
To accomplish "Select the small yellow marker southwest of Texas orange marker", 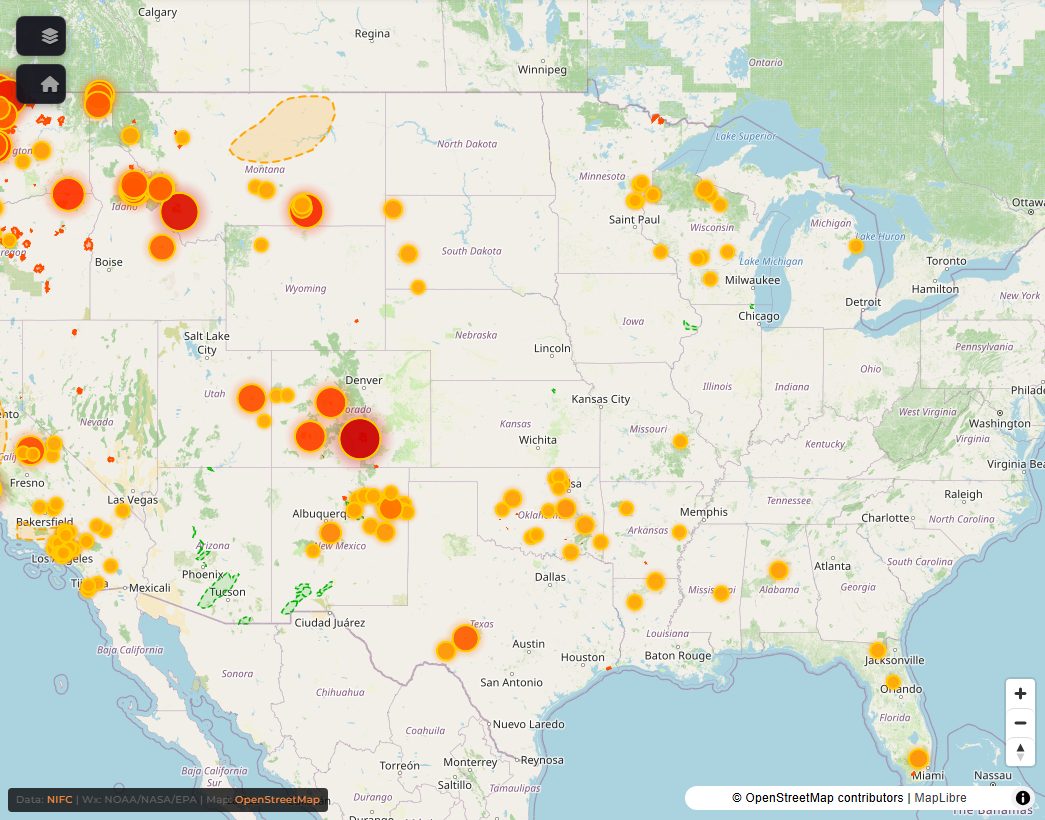I will [445, 650].
